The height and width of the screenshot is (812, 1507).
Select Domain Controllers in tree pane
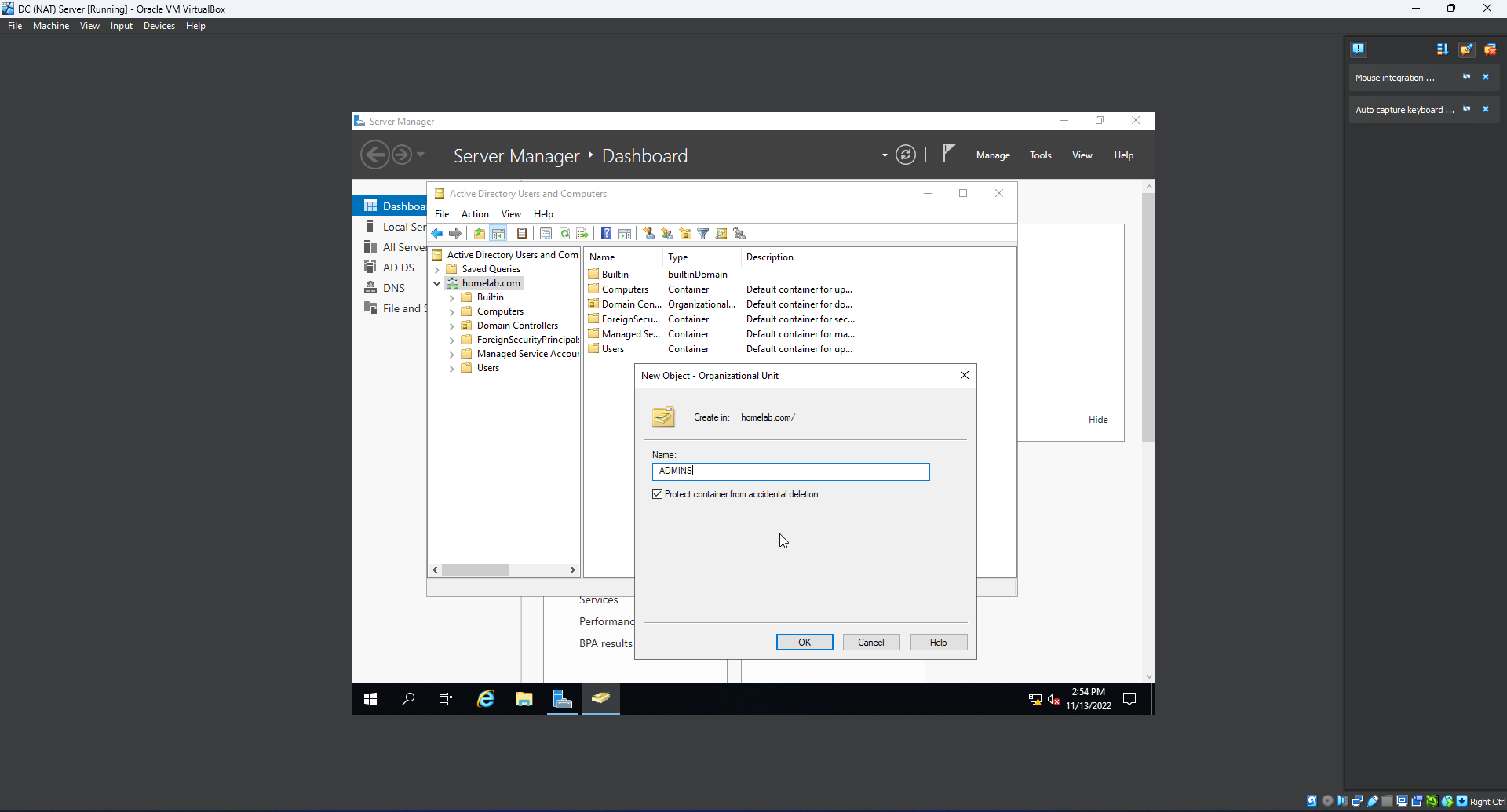[x=517, y=326]
